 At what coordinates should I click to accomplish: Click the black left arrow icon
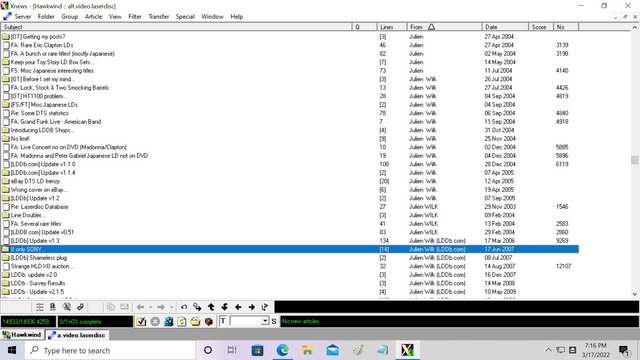[x=238, y=307]
